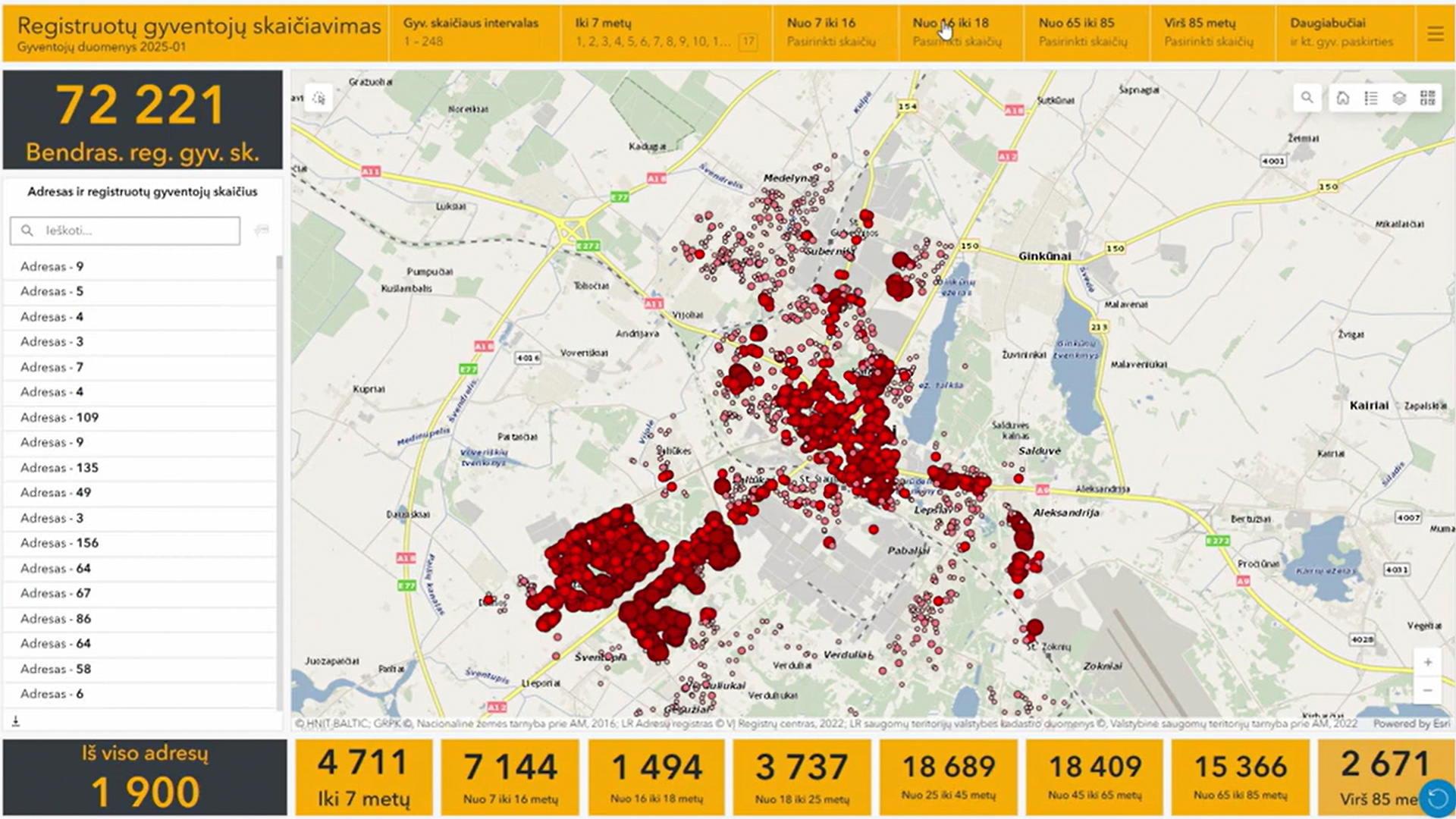Open the Virš 85 metų selector
This screenshot has height=819, width=1456.
pyautogui.click(x=1210, y=33)
